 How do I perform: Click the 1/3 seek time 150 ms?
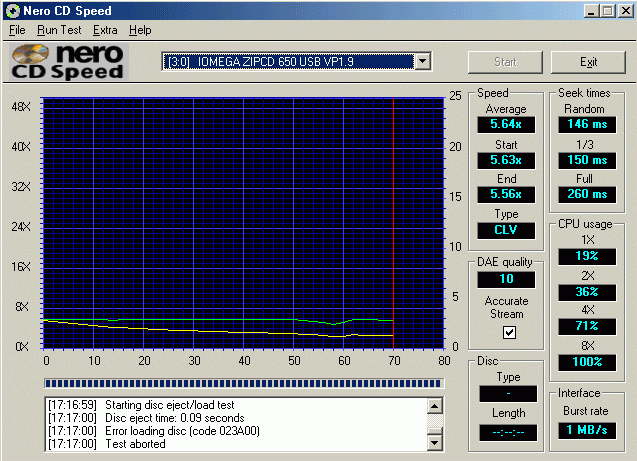tap(587, 160)
